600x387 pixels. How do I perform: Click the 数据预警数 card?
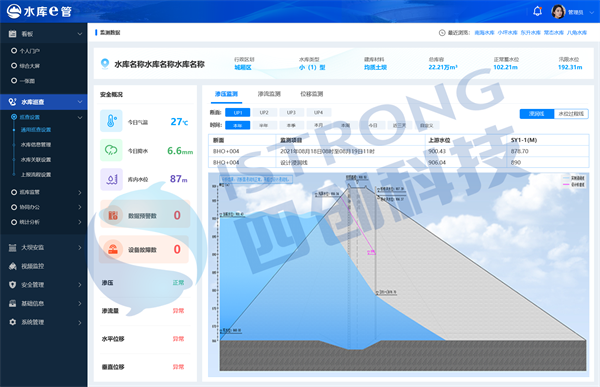[145, 214]
